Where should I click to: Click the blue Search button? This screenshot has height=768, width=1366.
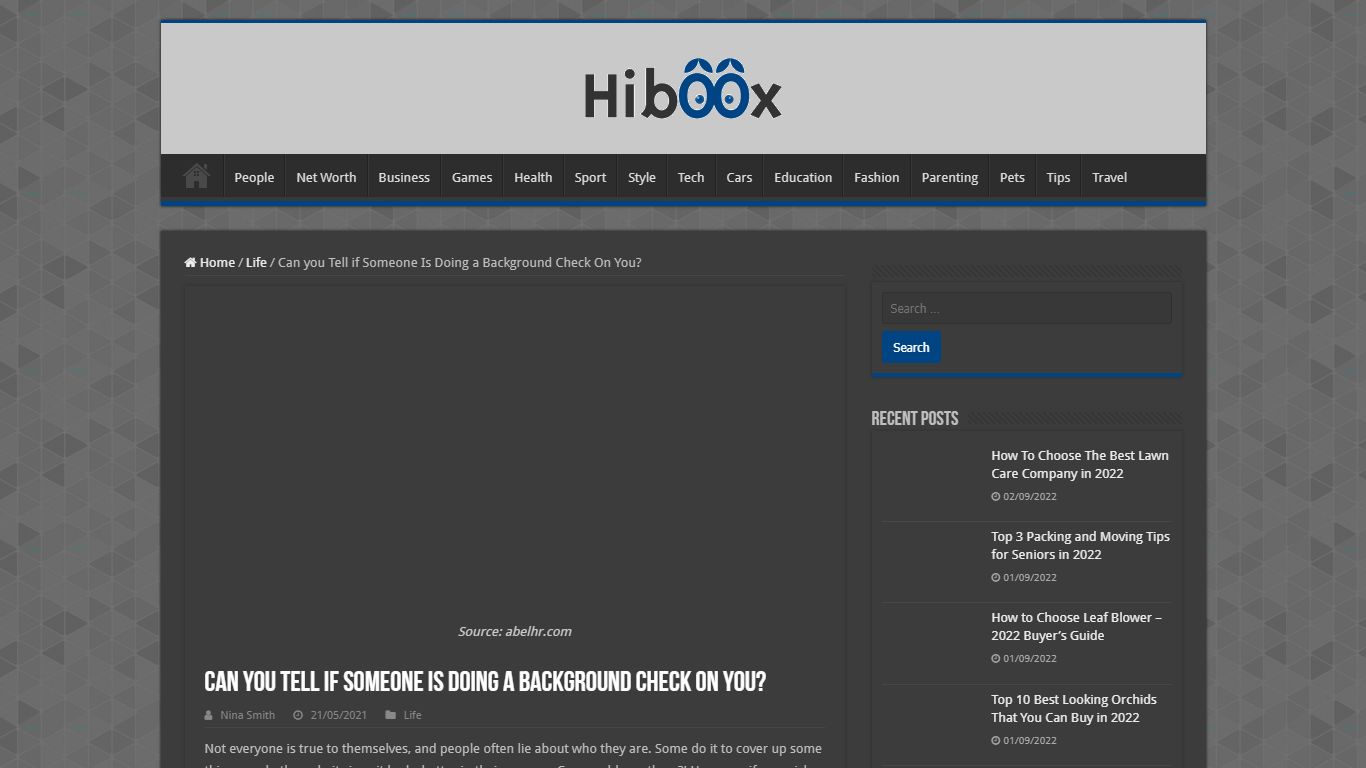[911, 347]
